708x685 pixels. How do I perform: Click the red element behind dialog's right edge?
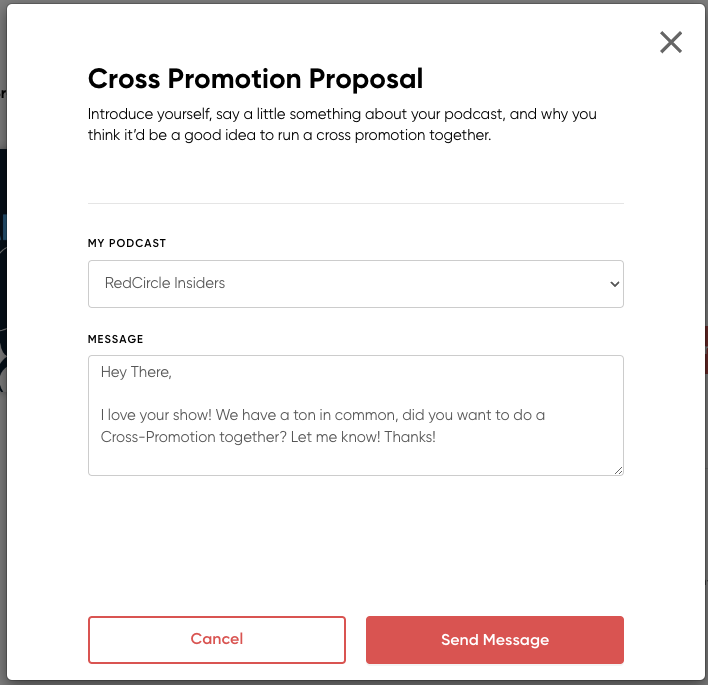pyautogui.click(x=705, y=350)
